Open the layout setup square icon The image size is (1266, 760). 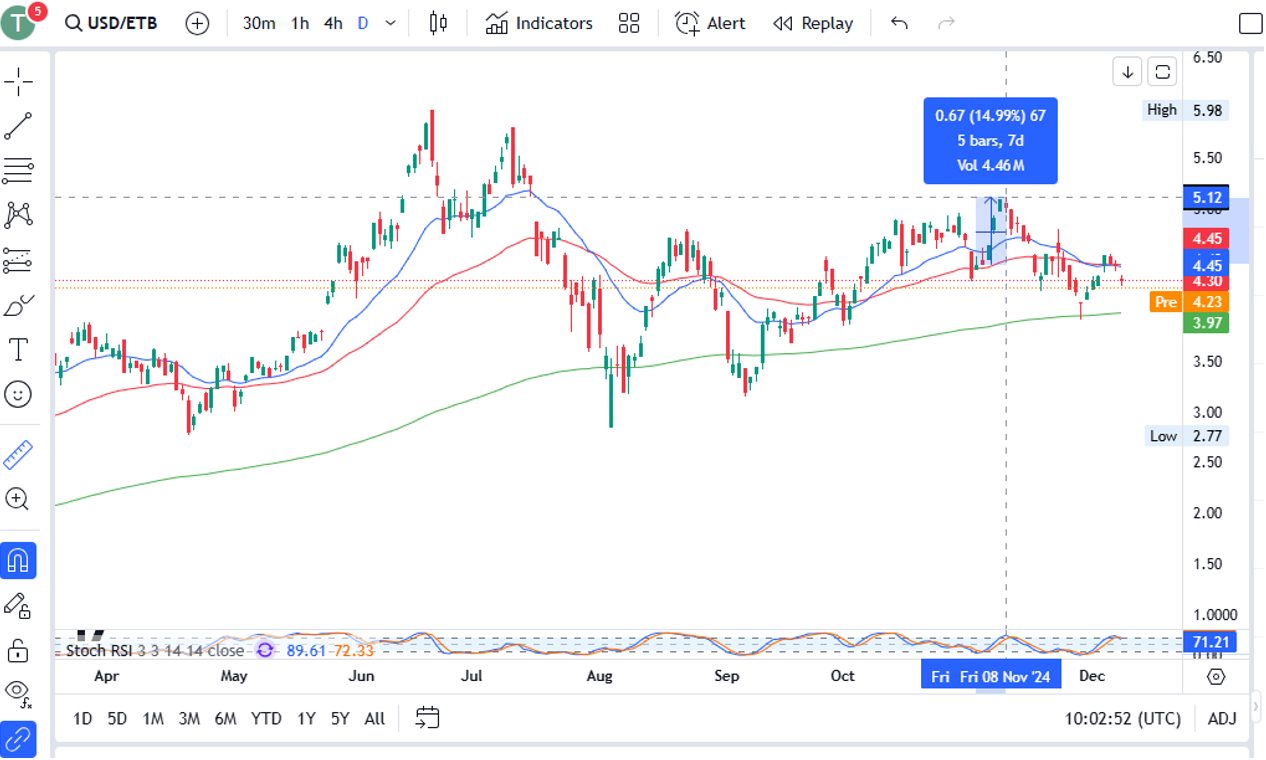tap(1250, 23)
